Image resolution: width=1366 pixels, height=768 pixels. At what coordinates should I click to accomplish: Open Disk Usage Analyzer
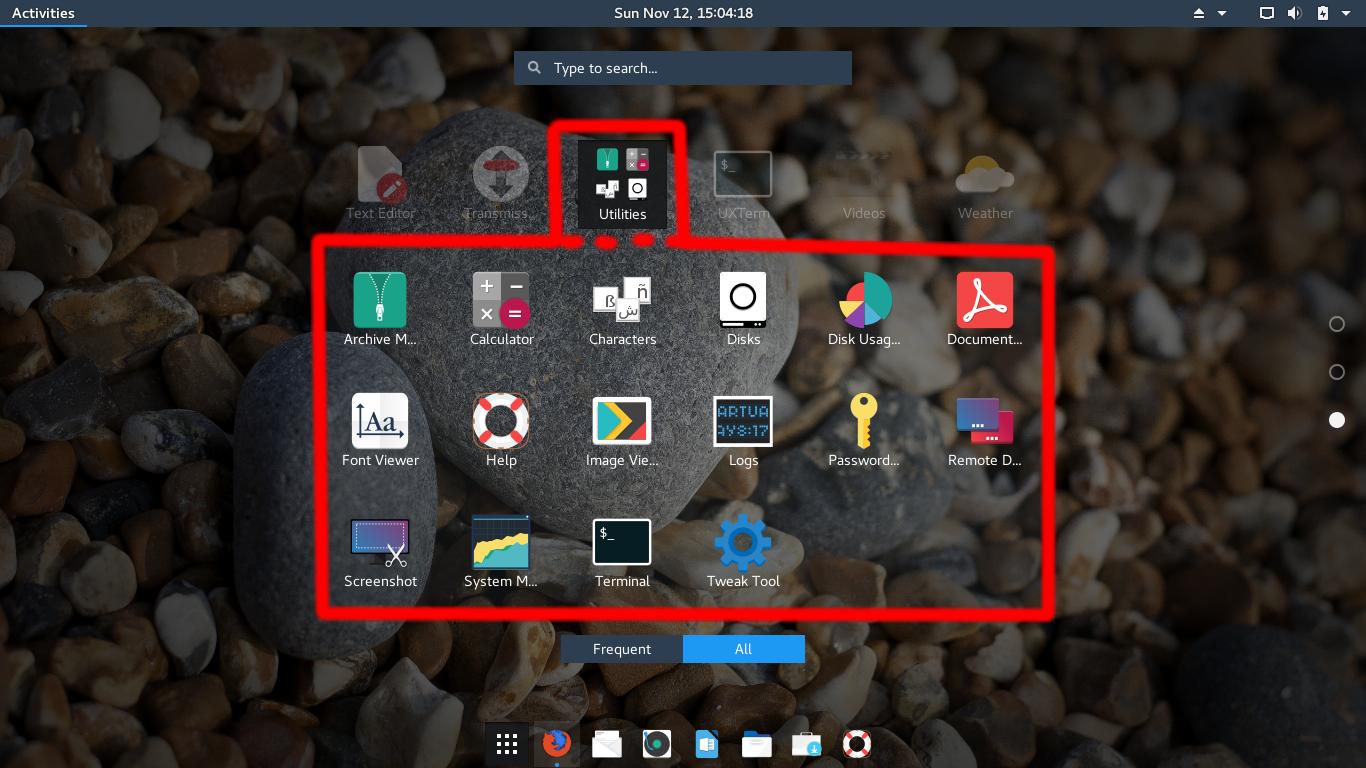pyautogui.click(x=864, y=300)
